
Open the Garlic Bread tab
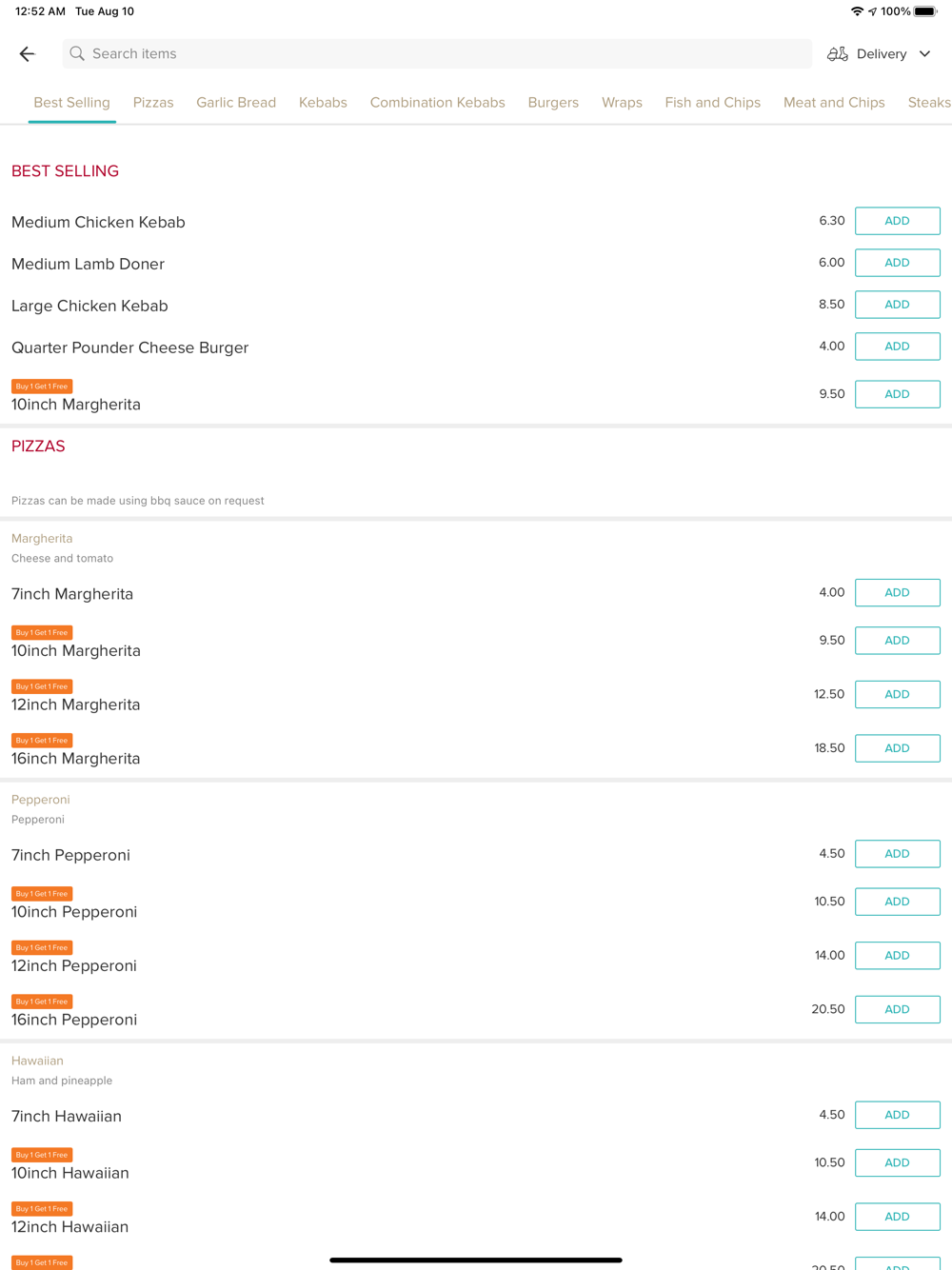click(x=236, y=103)
